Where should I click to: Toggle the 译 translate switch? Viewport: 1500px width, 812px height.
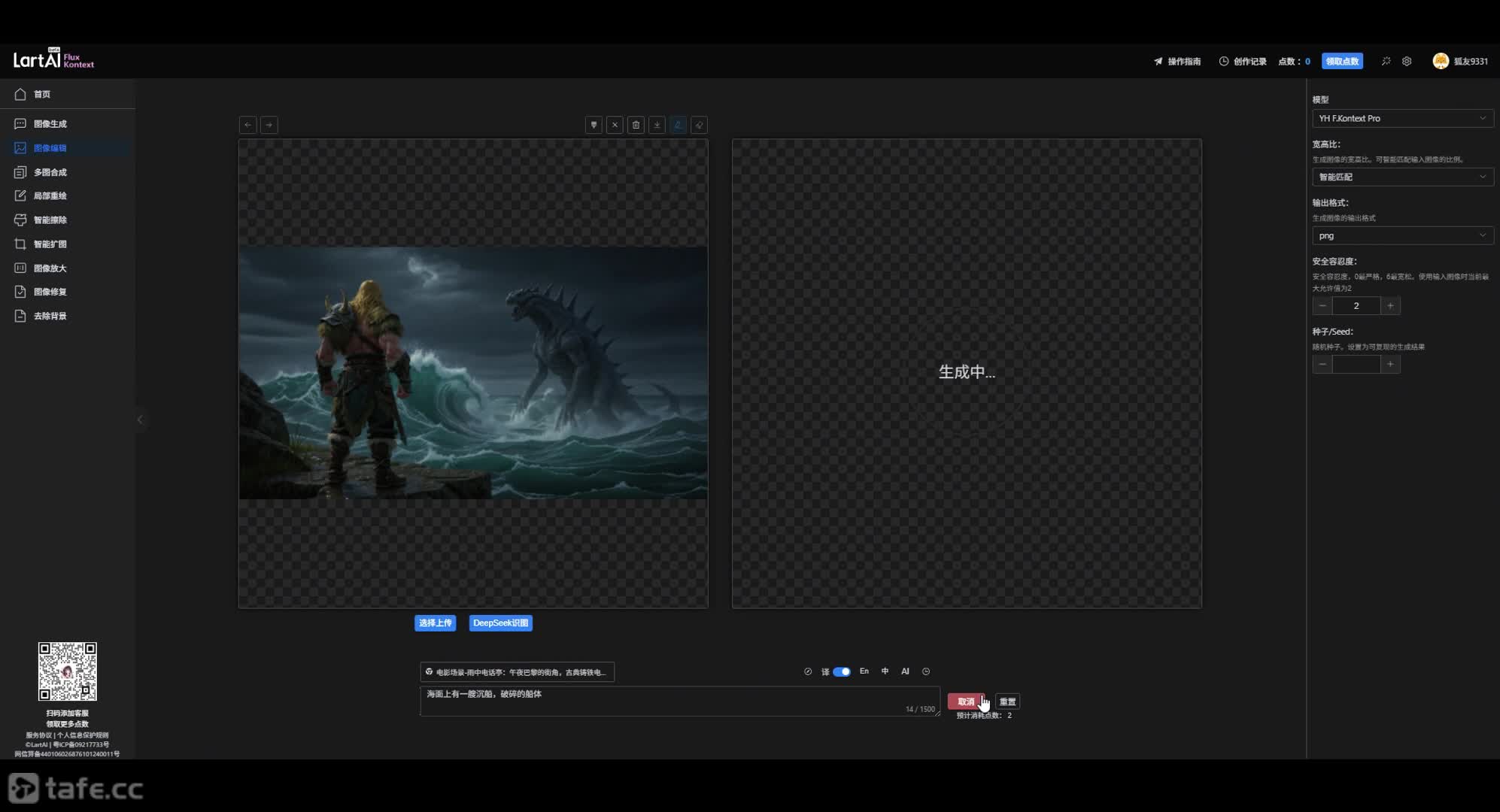coord(841,671)
